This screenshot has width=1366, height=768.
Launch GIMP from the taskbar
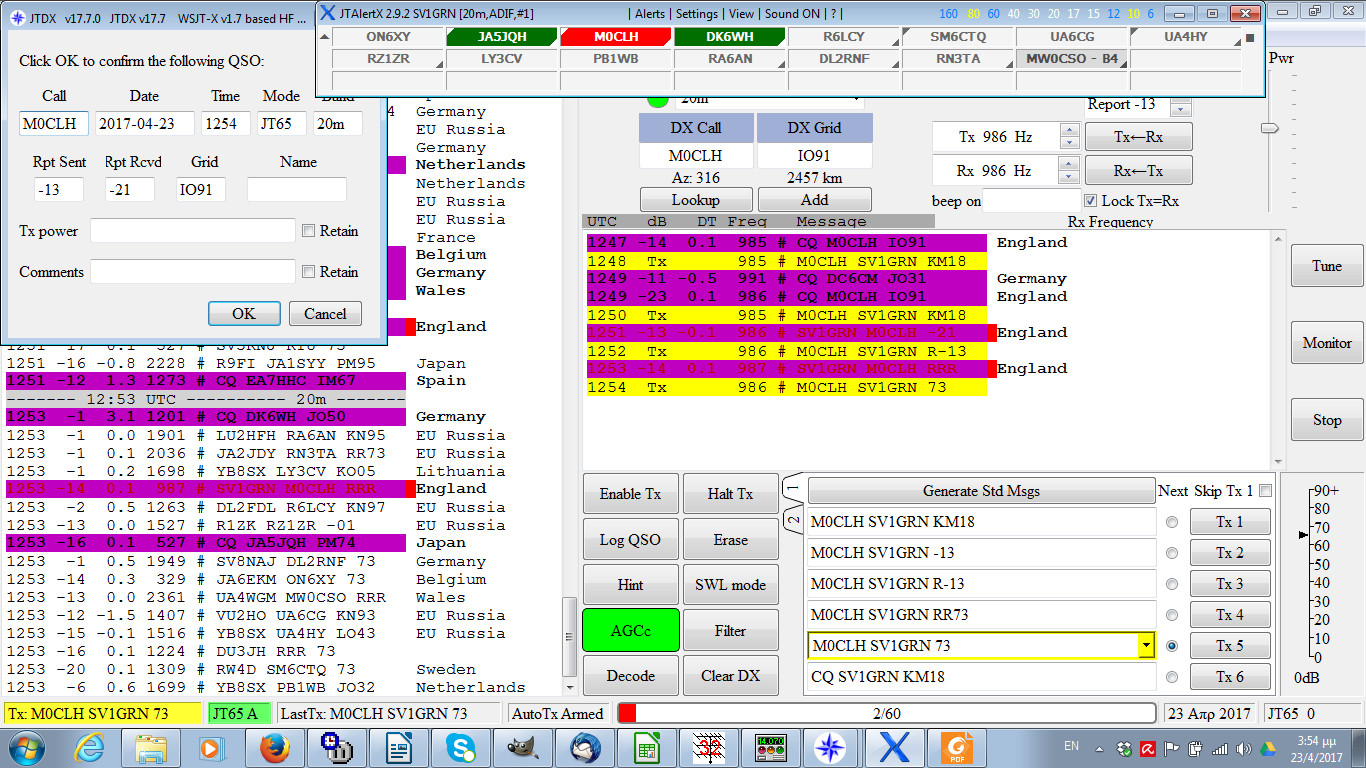coord(522,748)
